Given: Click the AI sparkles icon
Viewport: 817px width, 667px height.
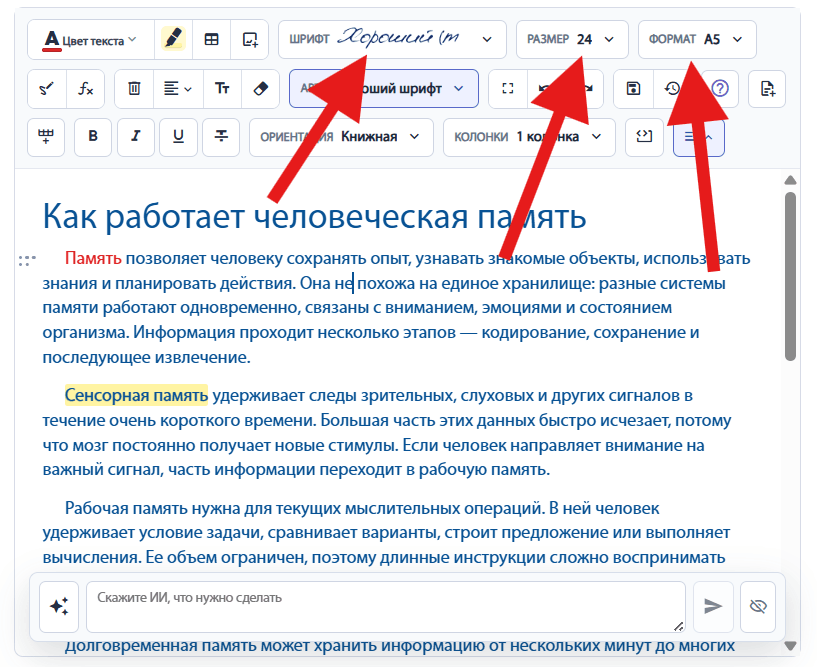Looking at the screenshot, I should click(59, 606).
